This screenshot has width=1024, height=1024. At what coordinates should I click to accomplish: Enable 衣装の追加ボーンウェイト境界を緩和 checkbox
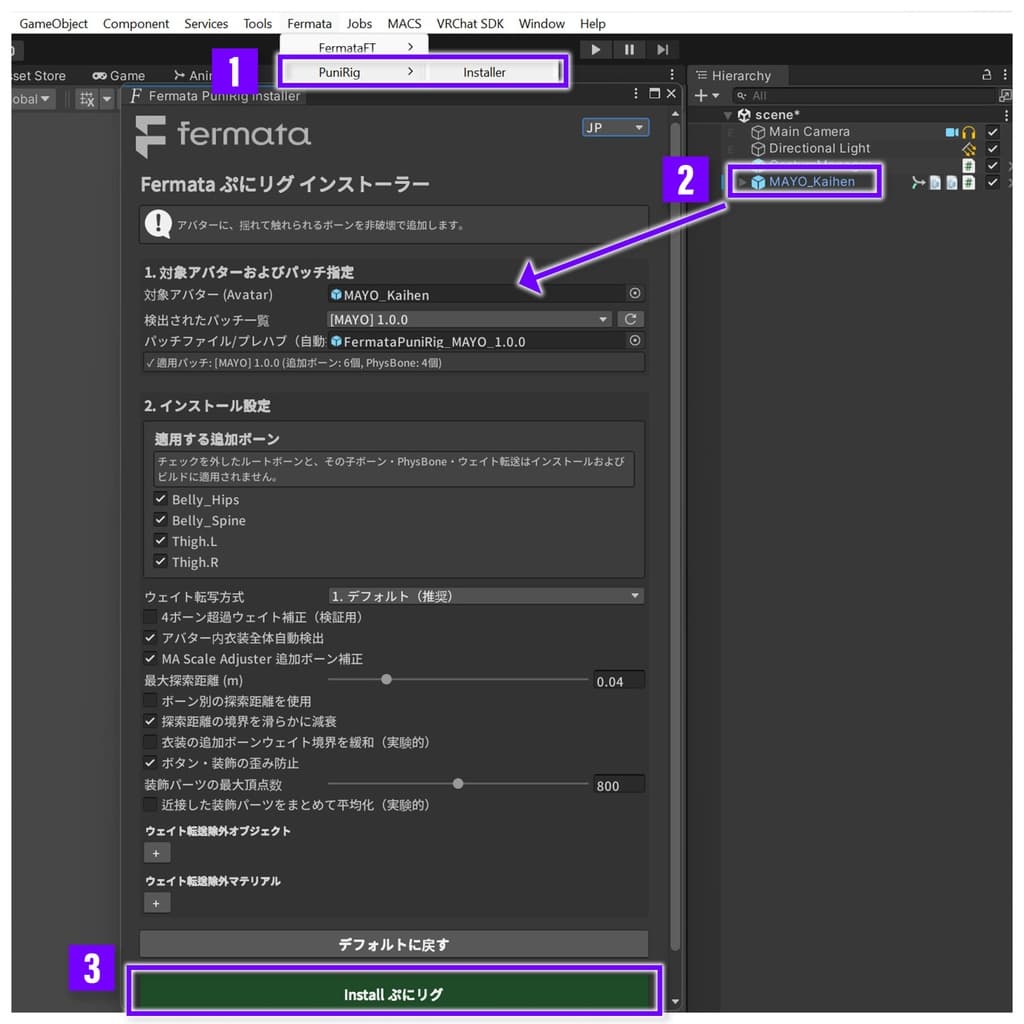click(150, 742)
